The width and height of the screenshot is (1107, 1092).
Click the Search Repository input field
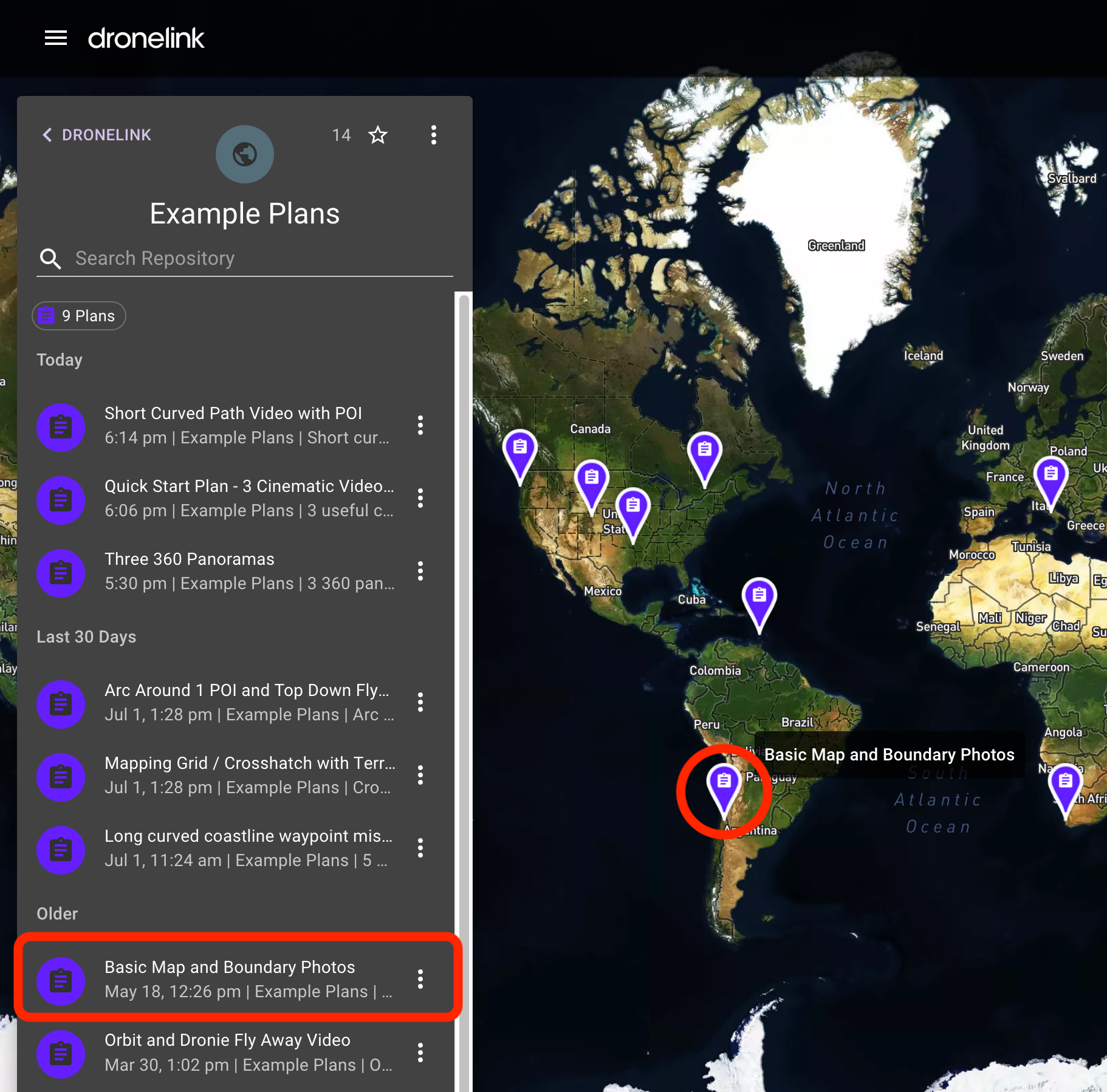pyautogui.click(x=262, y=258)
